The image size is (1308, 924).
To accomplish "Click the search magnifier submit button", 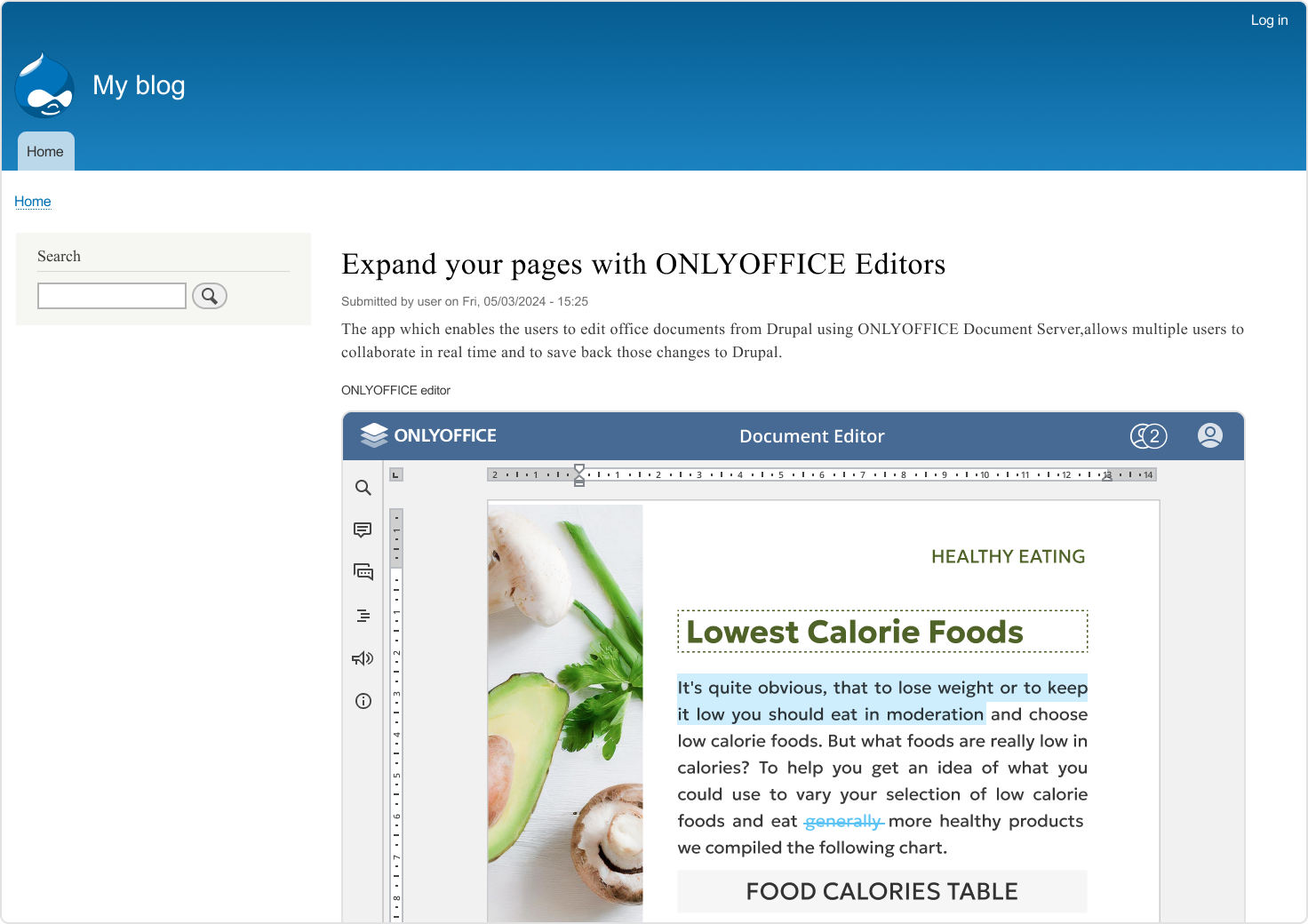I will click(x=210, y=296).
